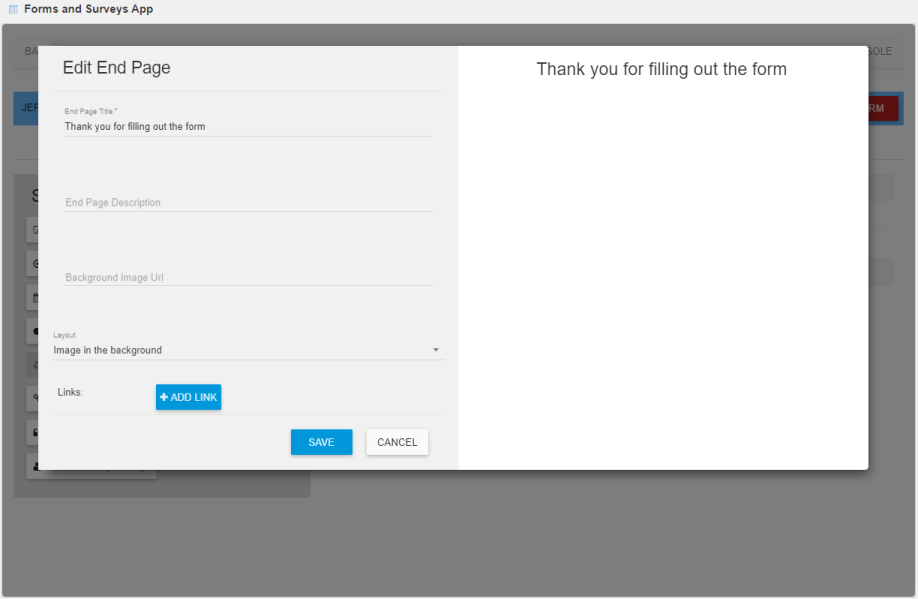Add a new link with ADD LINK
The width and height of the screenshot is (918, 599).
pyautogui.click(x=189, y=397)
